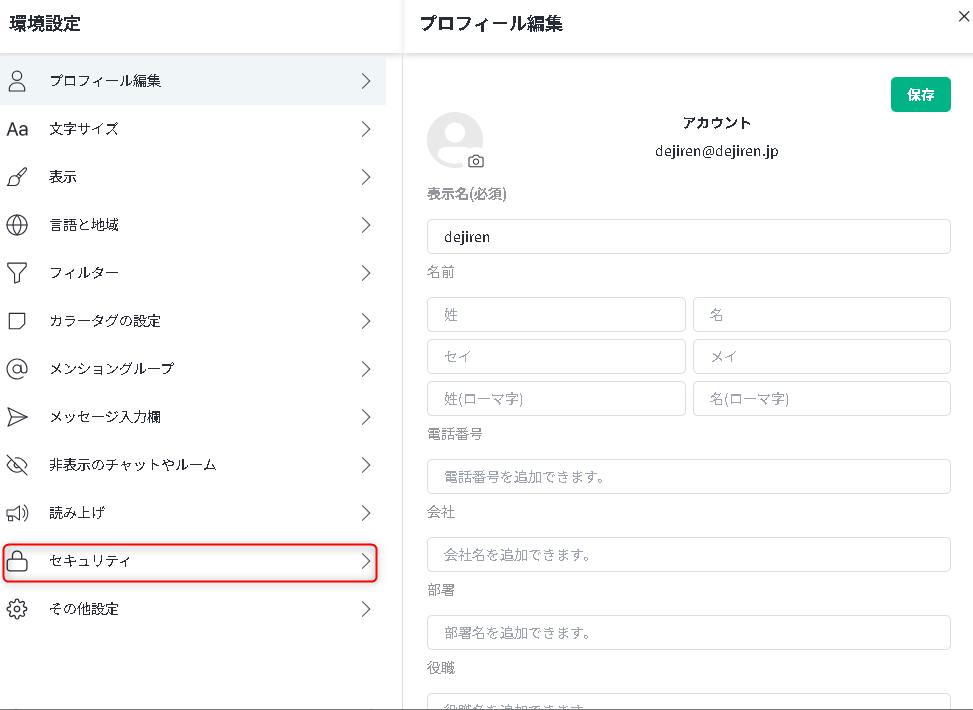This screenshot has height=710, width=973.
Task: Click the padlock security icon
Action: tap(17, 562)
